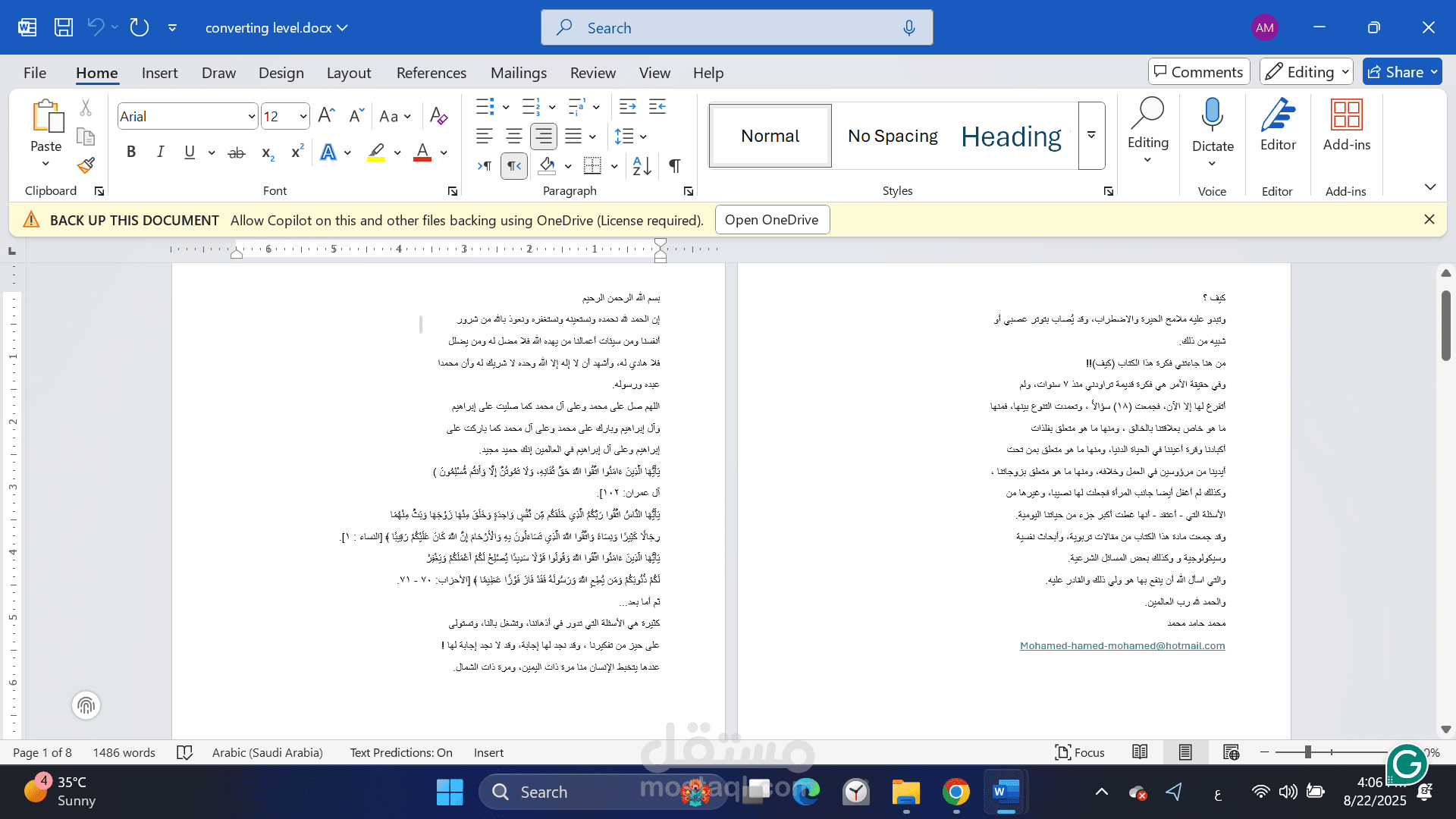Click the Sort paragraphs icon
Image resolution: width=1456 pixels, height=819 pixels.
pyautogui.click(x=642, y=166)
